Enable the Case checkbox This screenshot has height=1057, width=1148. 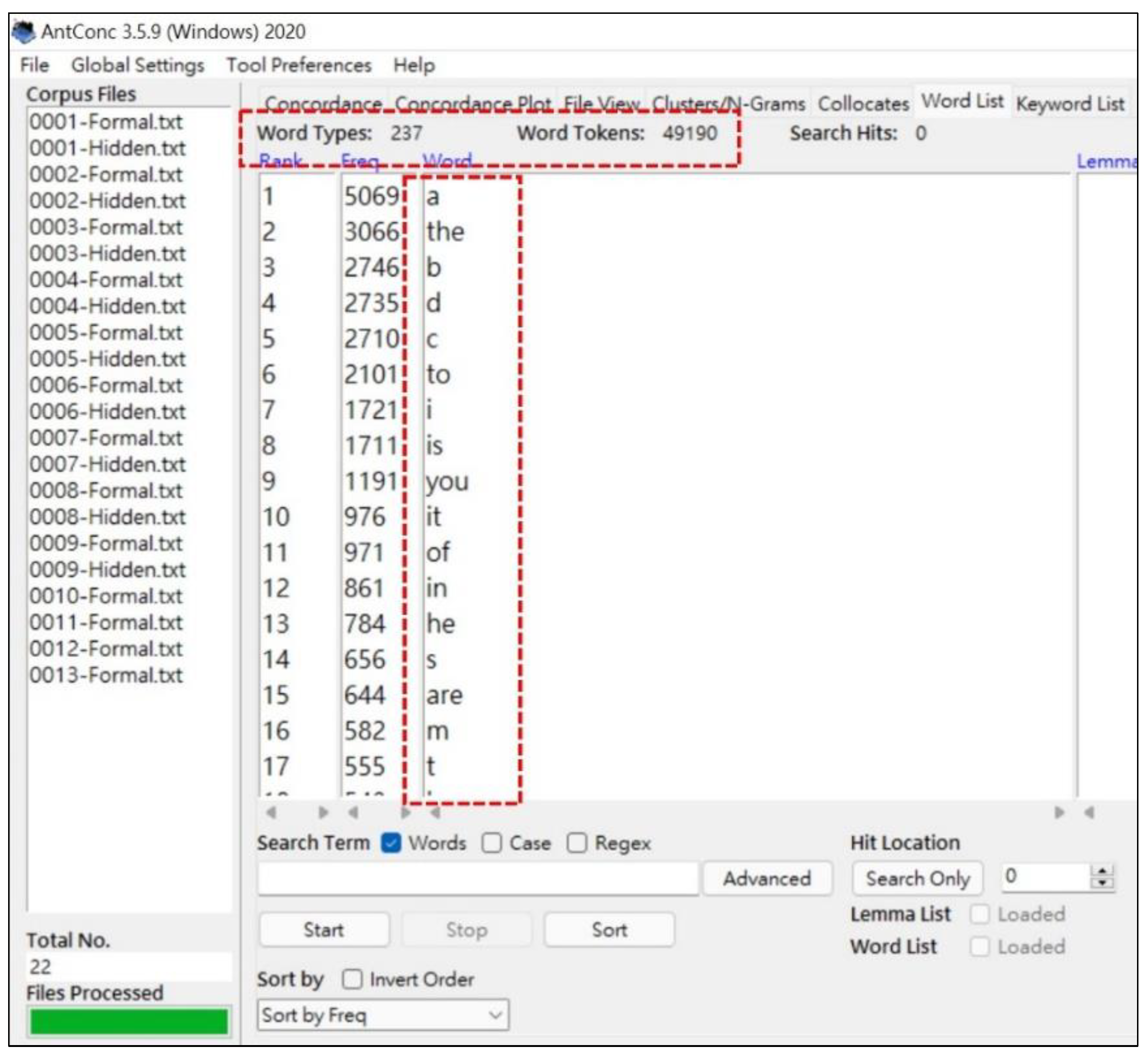491,843
